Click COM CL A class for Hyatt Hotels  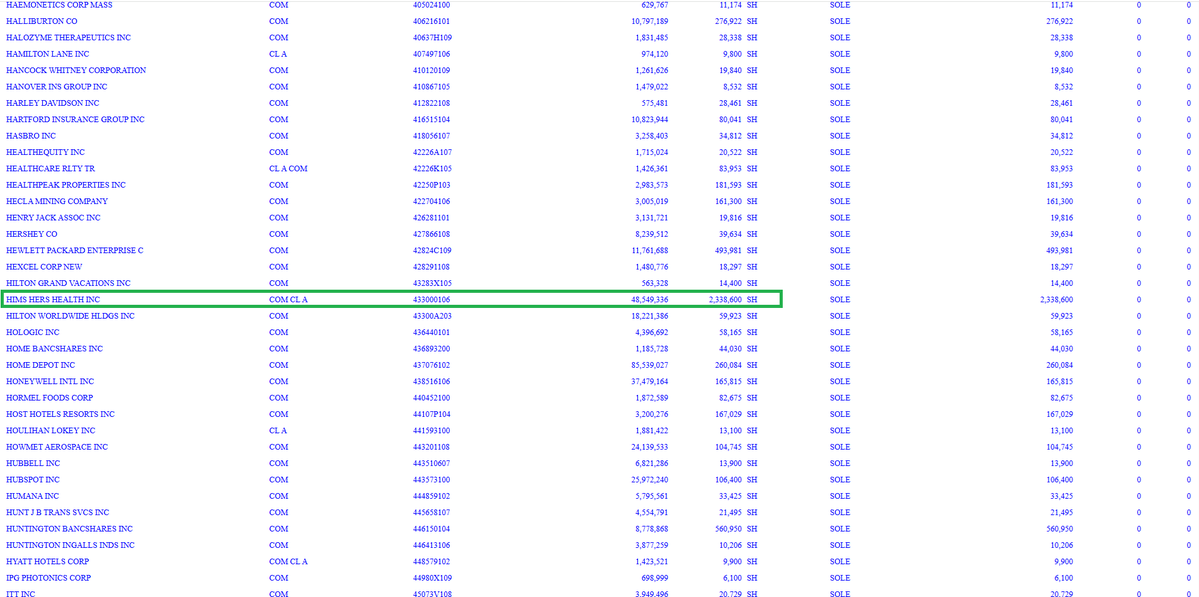coord(288,562)
